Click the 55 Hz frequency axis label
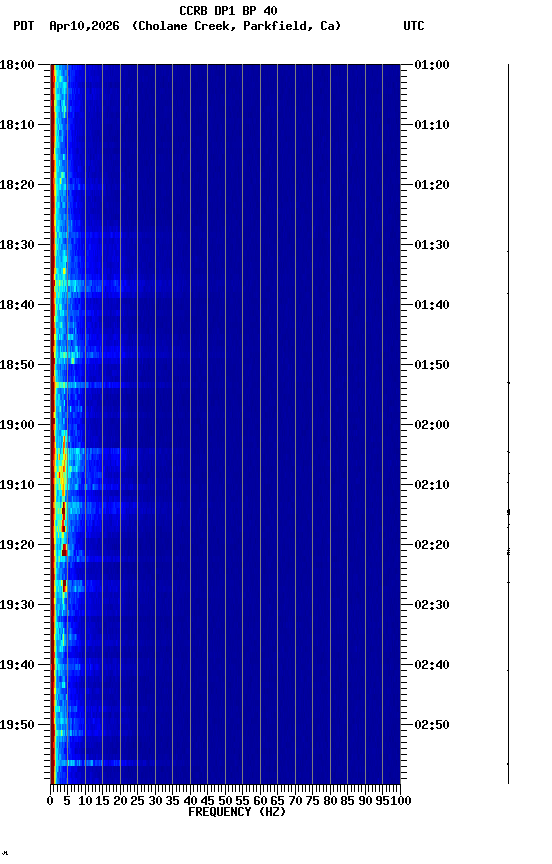Image resolution: width=552 pixels, height=864 pixels. [242, 801]
